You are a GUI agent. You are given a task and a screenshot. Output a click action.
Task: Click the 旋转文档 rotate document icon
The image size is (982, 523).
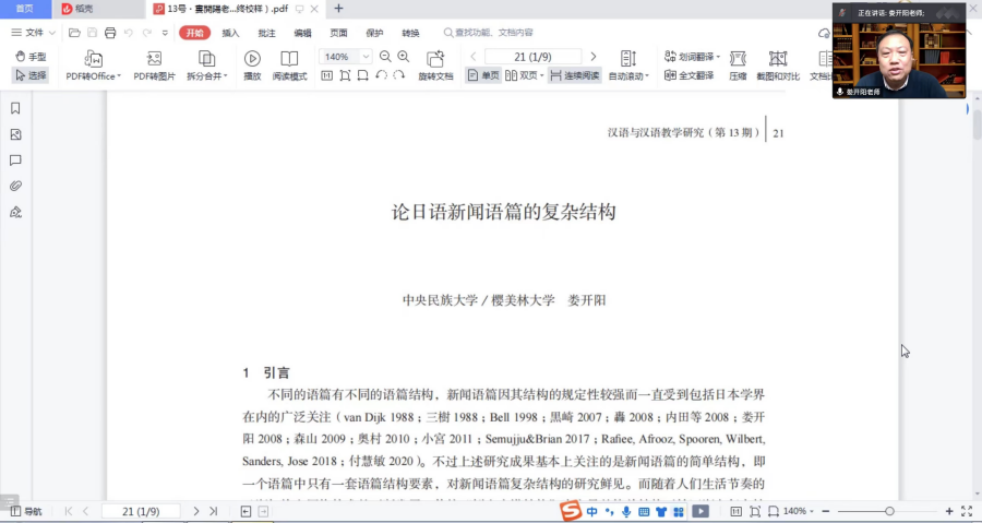click(435, 59)
